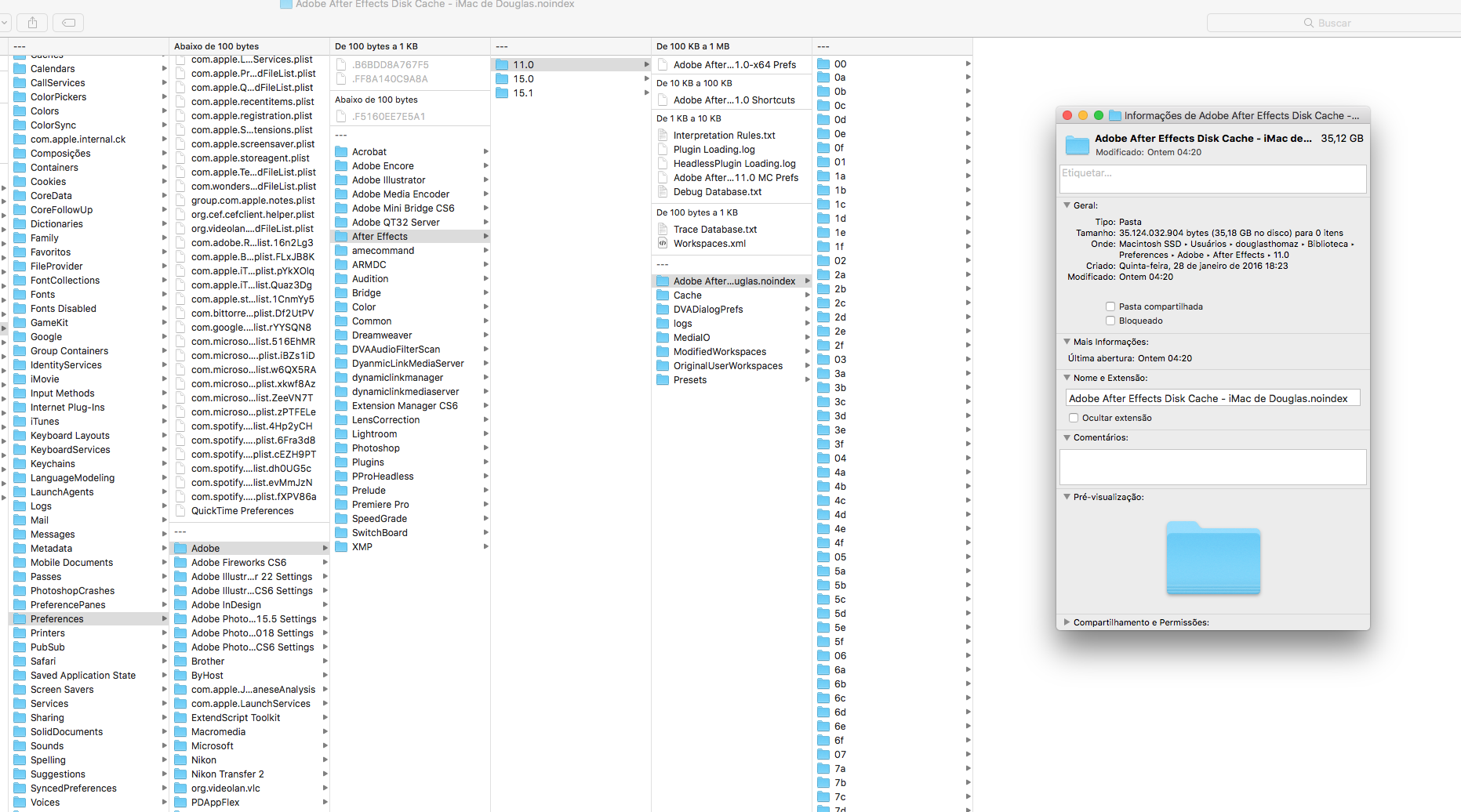Open the OriginalUserWorkspaces folder
The height and width of the screenshot is (812, 1461).
[731, 366]
